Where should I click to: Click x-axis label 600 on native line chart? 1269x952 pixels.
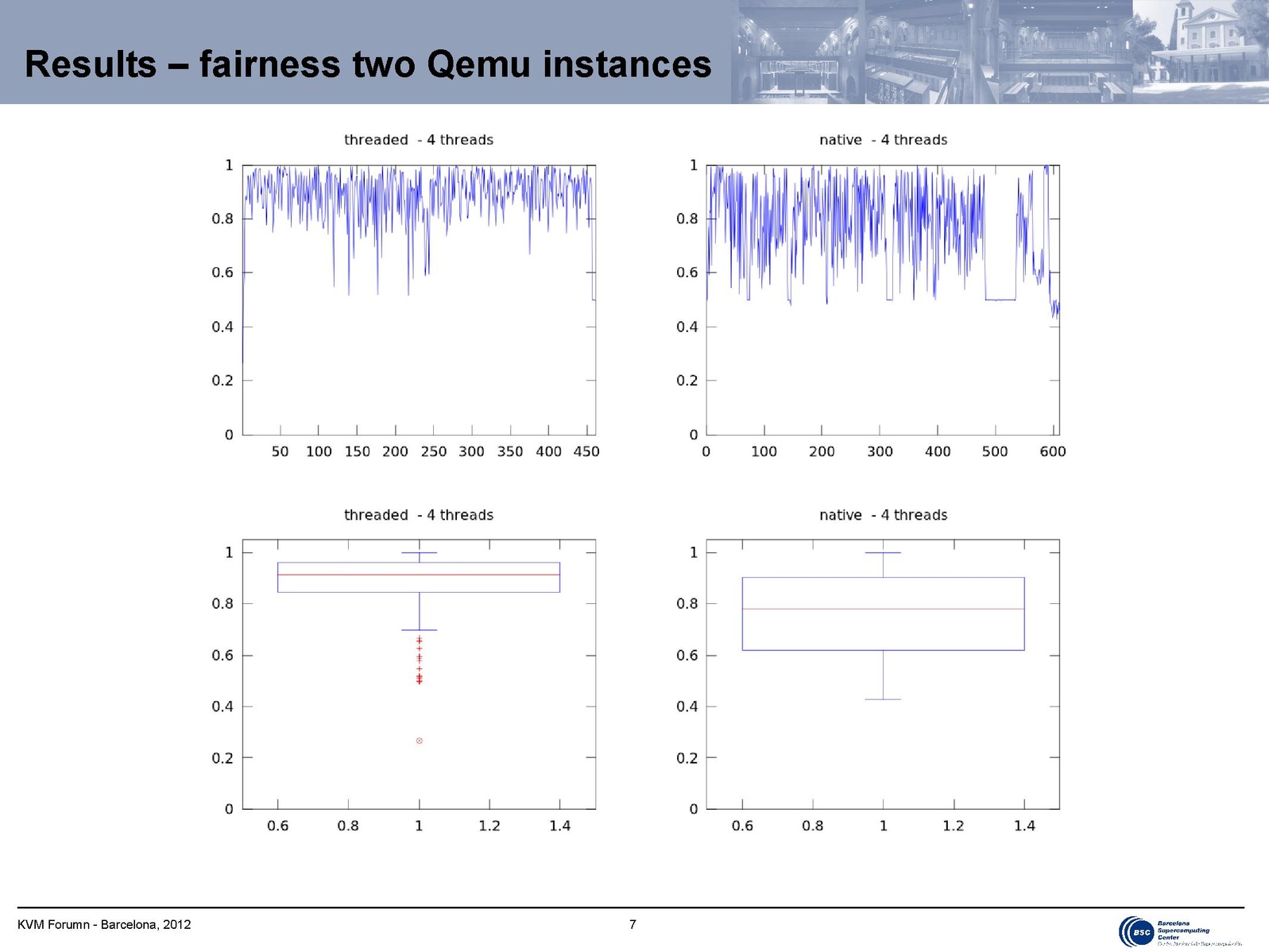pyautogui.click(x=1053, y=451)
